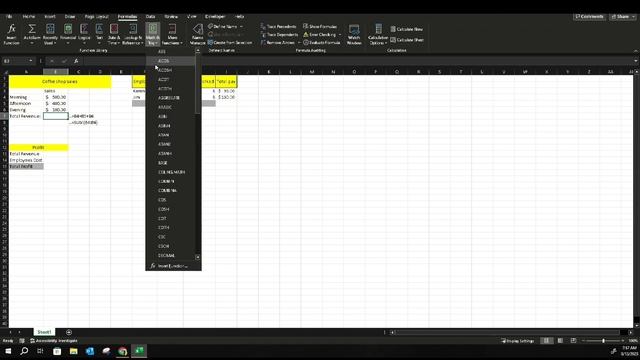
Task: Switch to the Insert tab
Action: click(50, 17)
